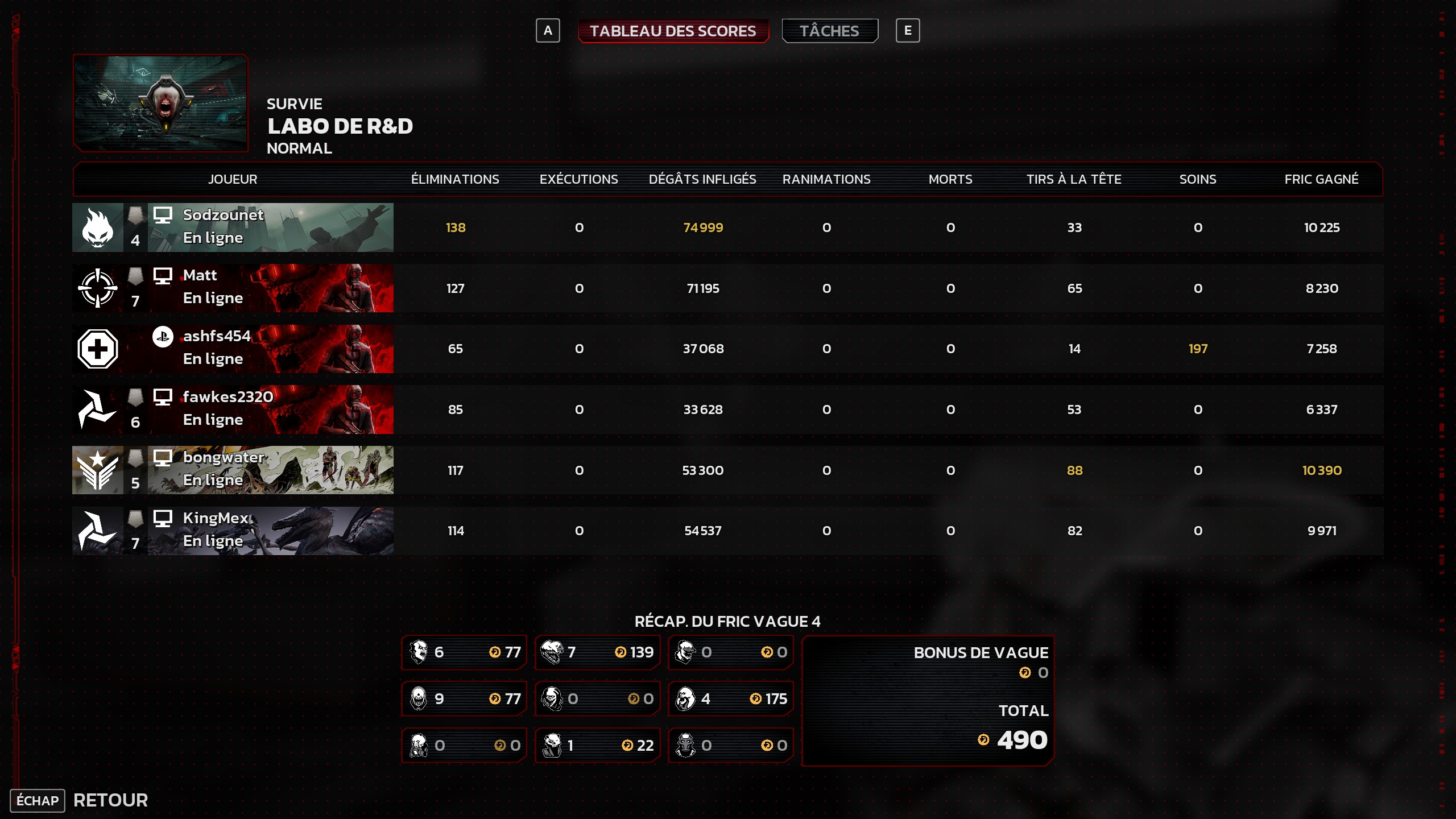Image resolution: width=1456 pixels, height=819 pixels.
Task: Click the PlayStation platform icon beside ashfs454
Action: tap(163, 337)
